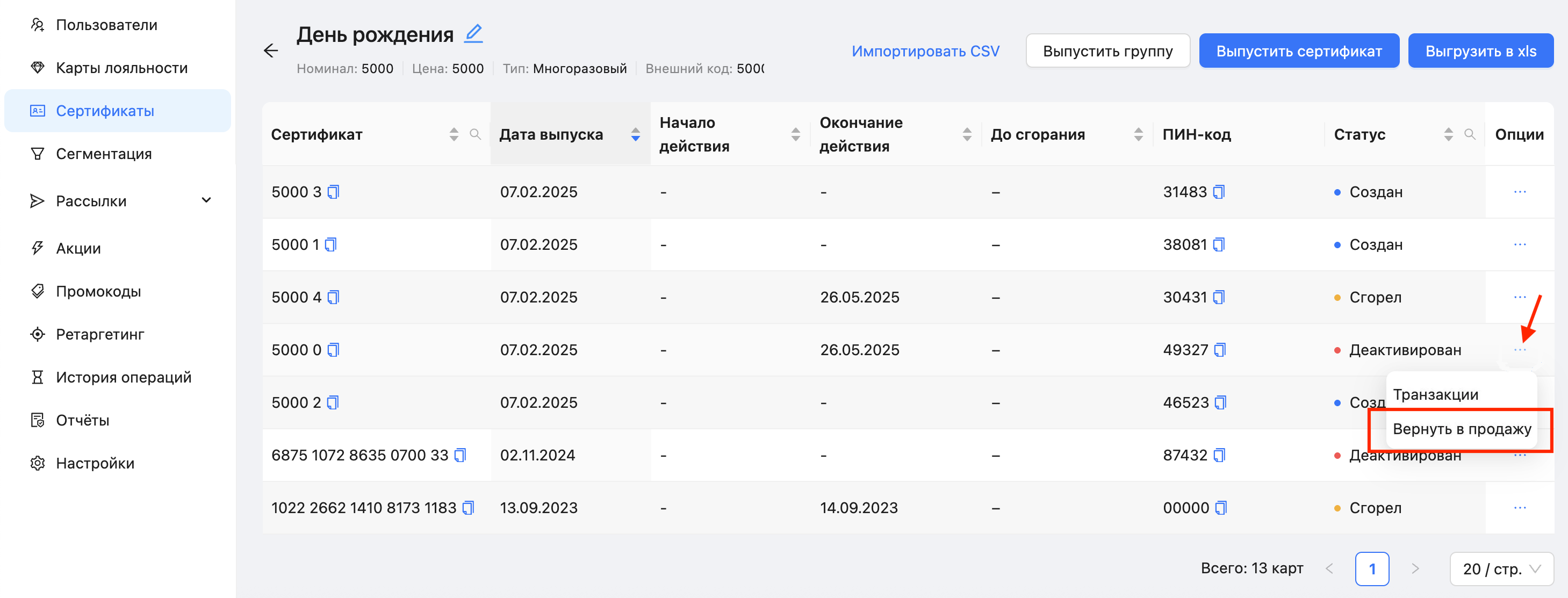1568x598 pixels.
Task: Choose Транзакции from the options menu
Action: [1435, 395]
